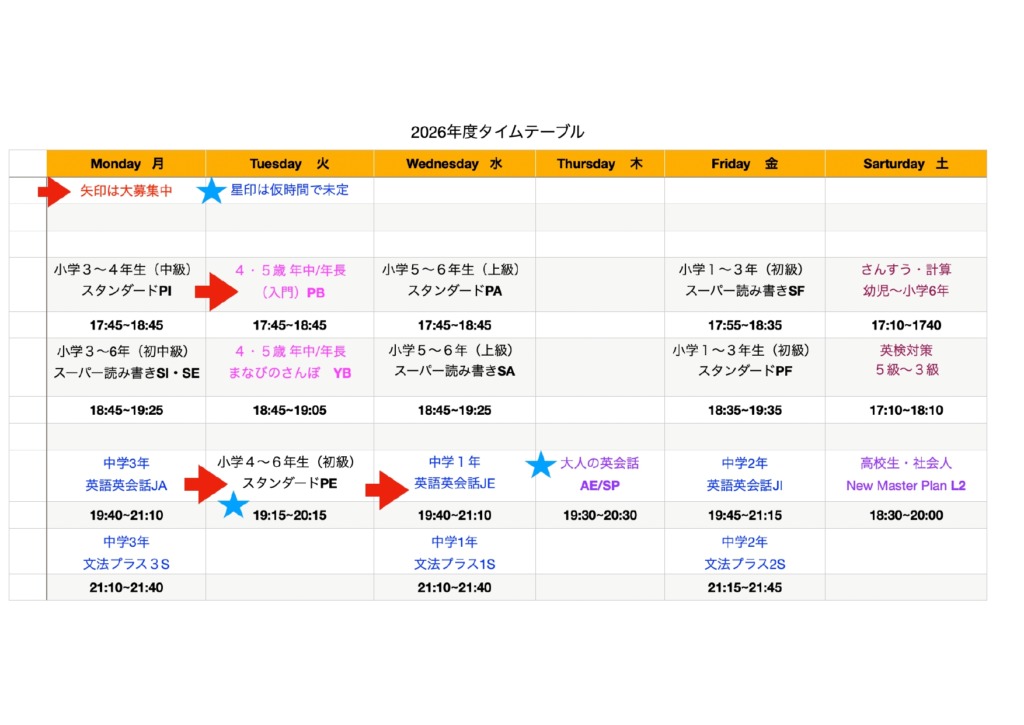Click the さんすう・計算 Saturday class
The width and height of the screenshot is (1024, 725).
(x=905, y=270)
